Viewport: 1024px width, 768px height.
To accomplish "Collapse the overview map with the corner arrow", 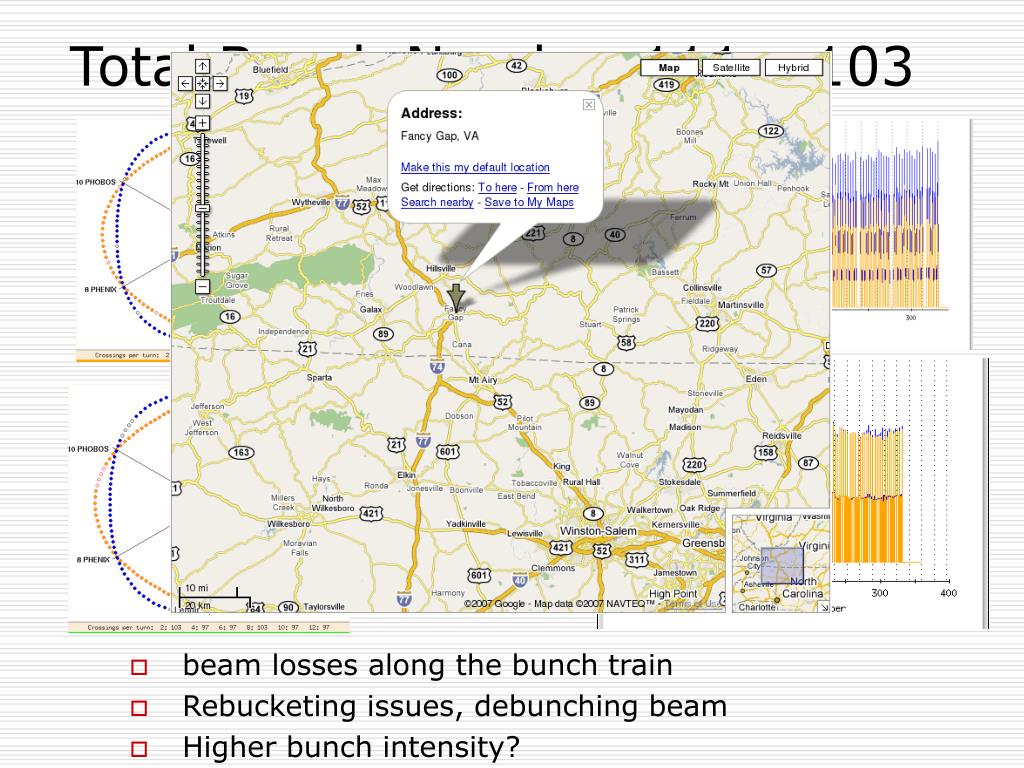I will point(824,607).
